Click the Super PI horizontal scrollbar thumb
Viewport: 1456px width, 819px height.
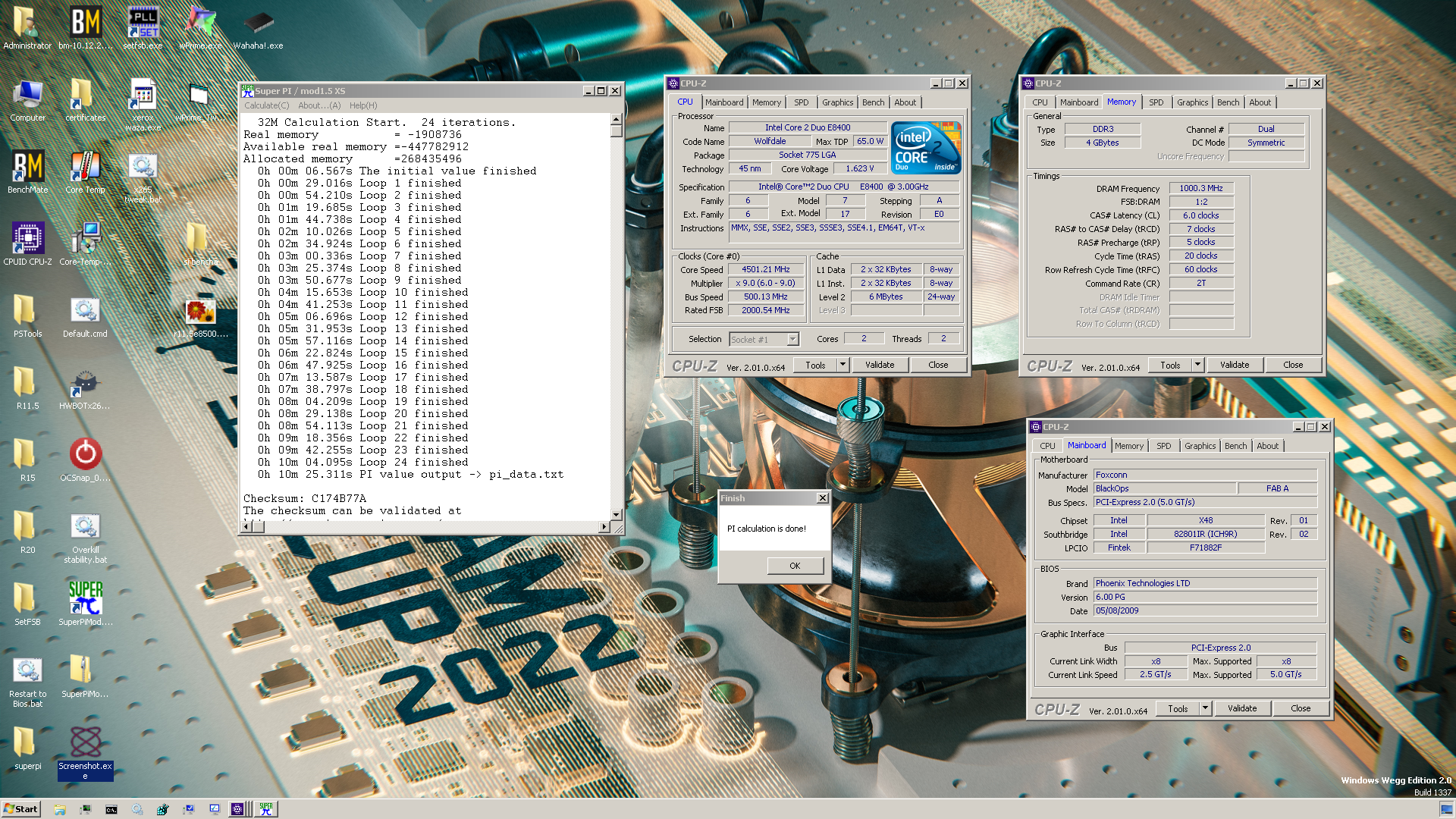pos(258,526)
